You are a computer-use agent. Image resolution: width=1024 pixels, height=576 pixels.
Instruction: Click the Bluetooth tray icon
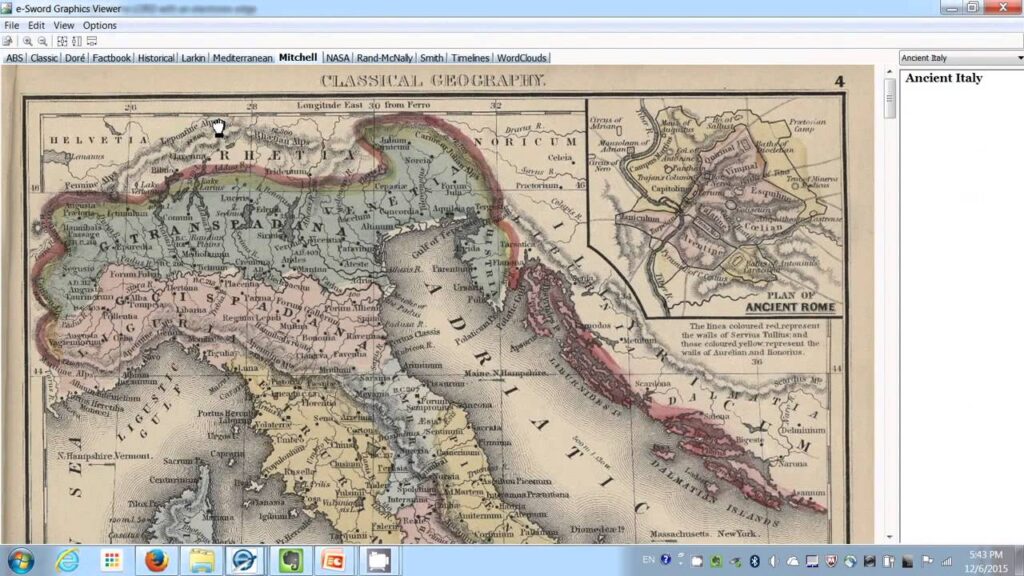754,561
